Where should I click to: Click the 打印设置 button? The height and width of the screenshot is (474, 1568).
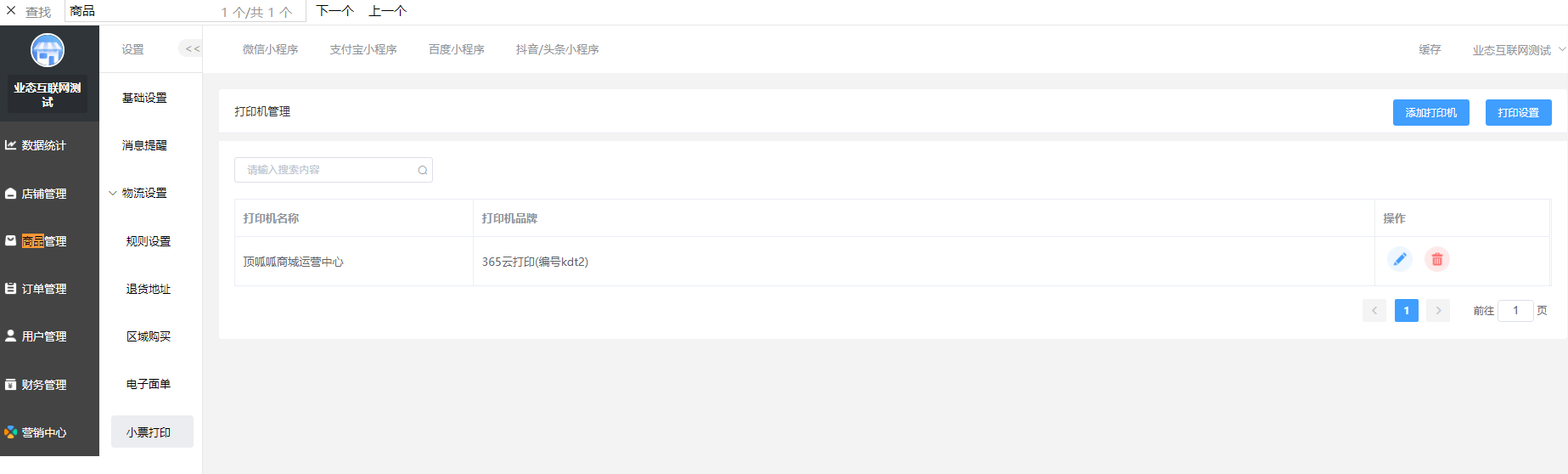1519,112
